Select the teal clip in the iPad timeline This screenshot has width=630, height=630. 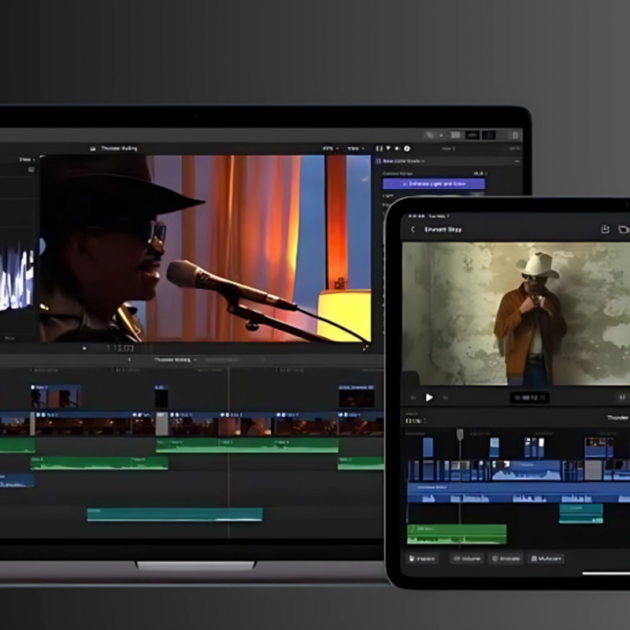click(x=581, y=512)
